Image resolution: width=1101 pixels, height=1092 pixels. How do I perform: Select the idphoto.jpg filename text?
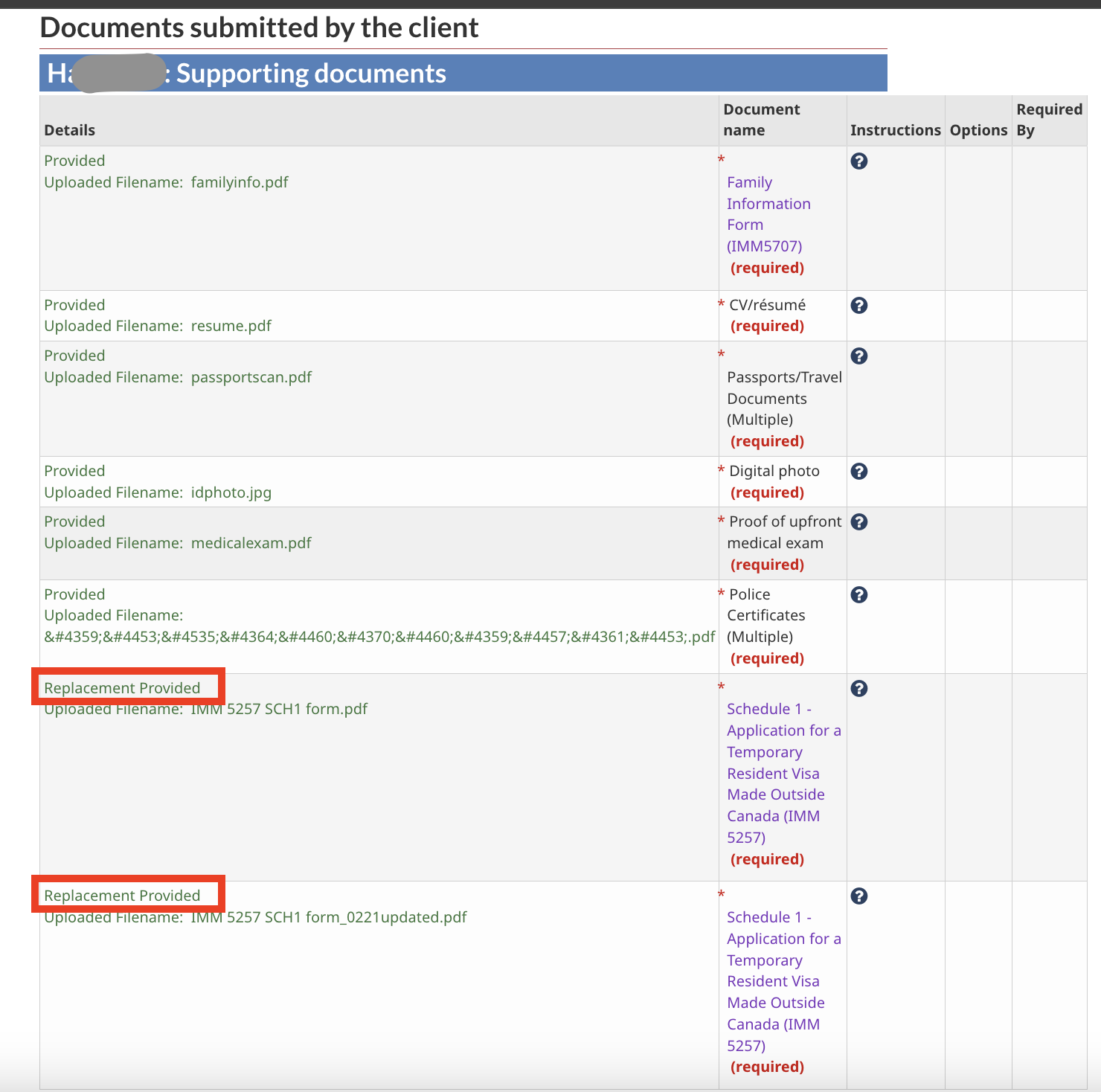point(231,492)
